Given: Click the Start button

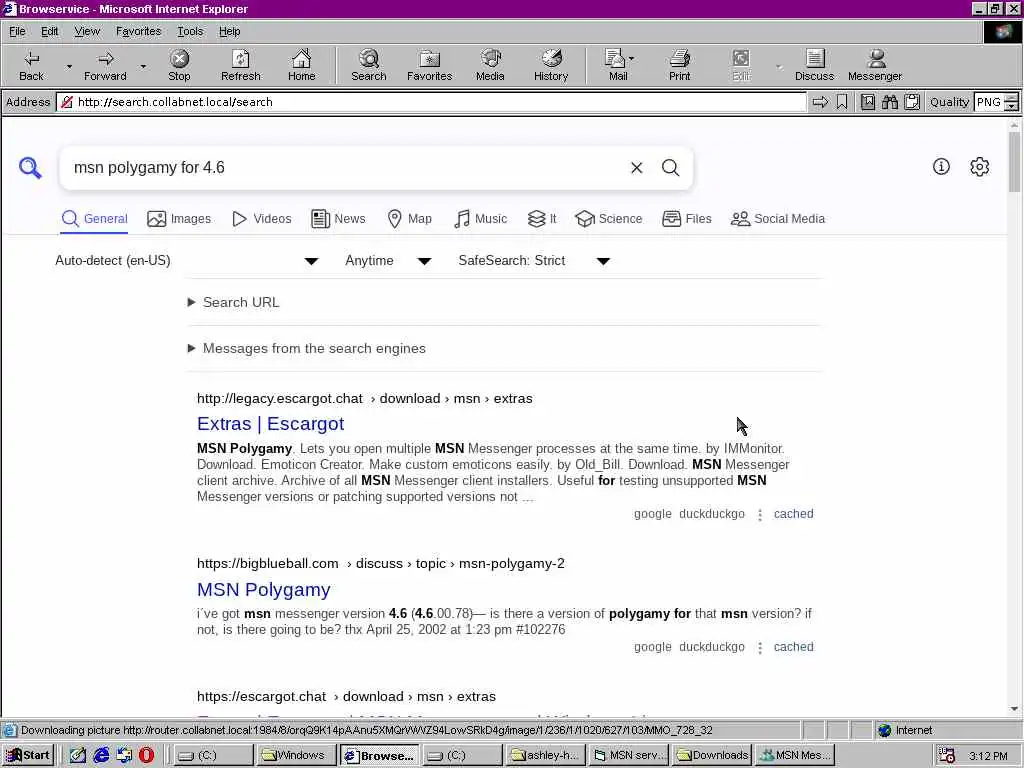Looking at the screenshot, I should click(x=28, y=756).
